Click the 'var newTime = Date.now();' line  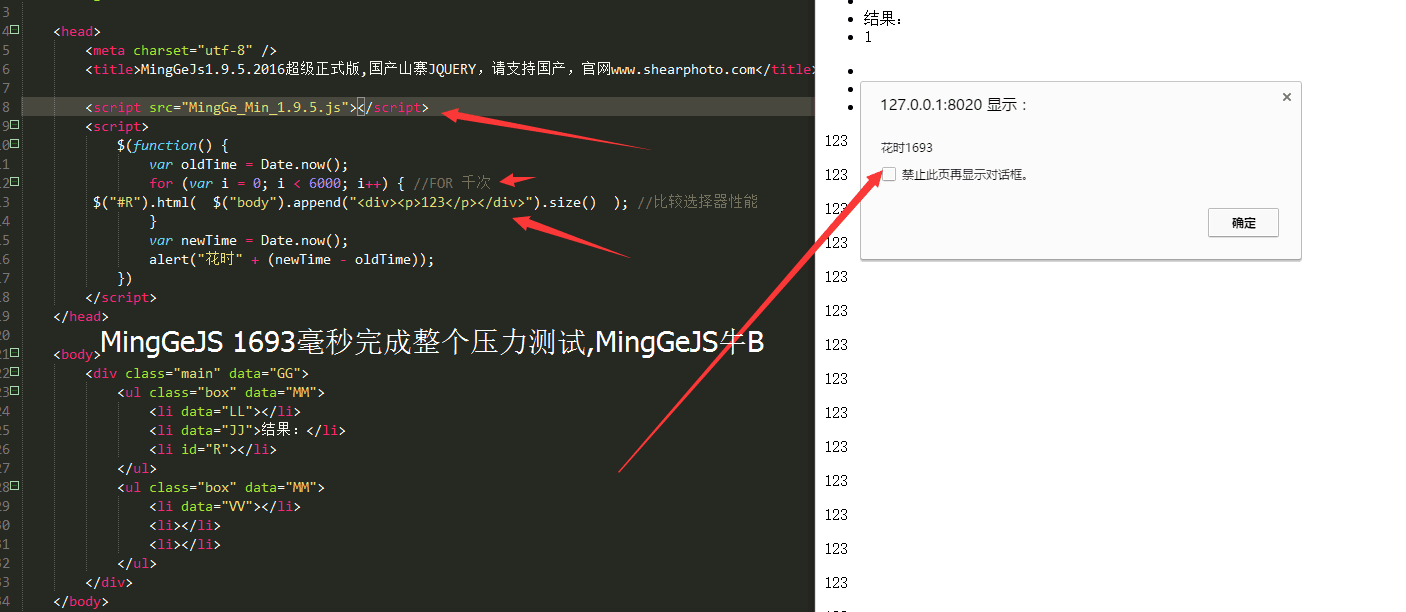[x=248, y=240]
